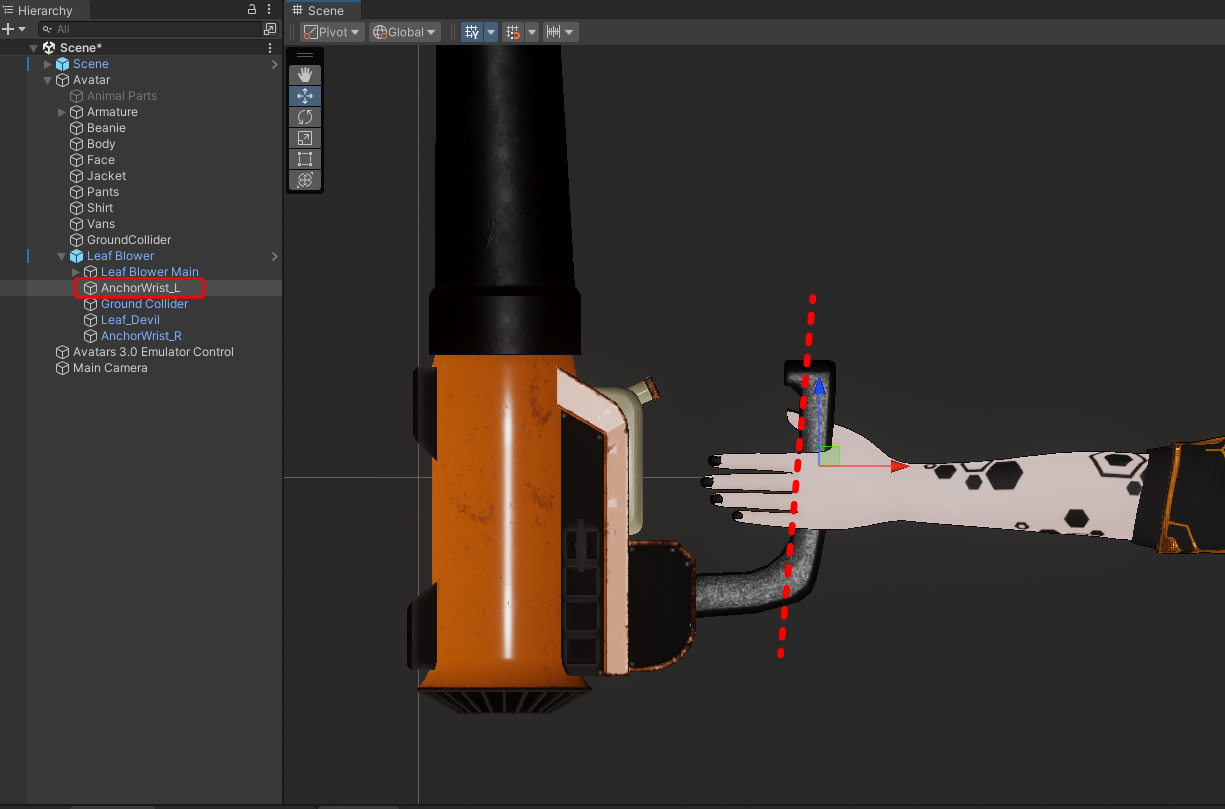
Task: Open the Global handle rotation dropdown
Action: tap(405, 32)
